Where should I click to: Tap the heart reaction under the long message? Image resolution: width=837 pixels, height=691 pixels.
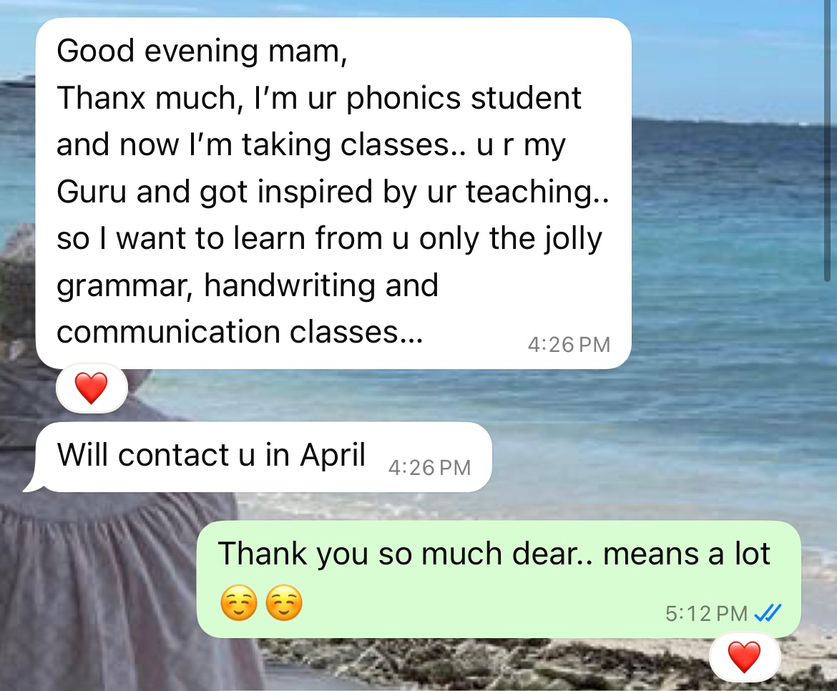point(92,388)
